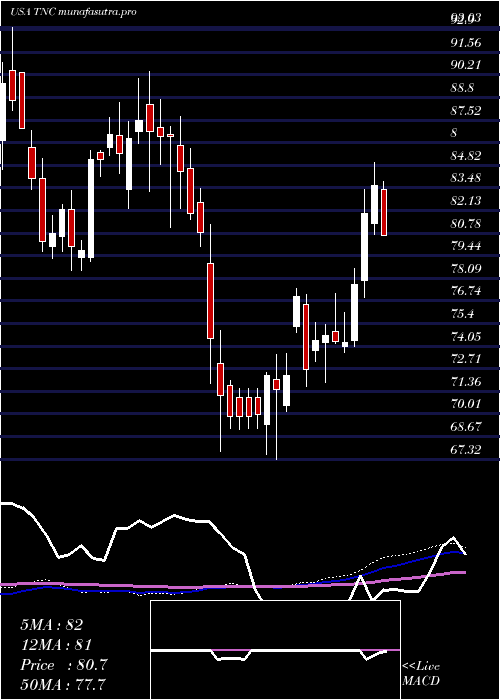Click the 74.05 price axis label
This screenshot has height=700, width=500.
tap(466, 336)
